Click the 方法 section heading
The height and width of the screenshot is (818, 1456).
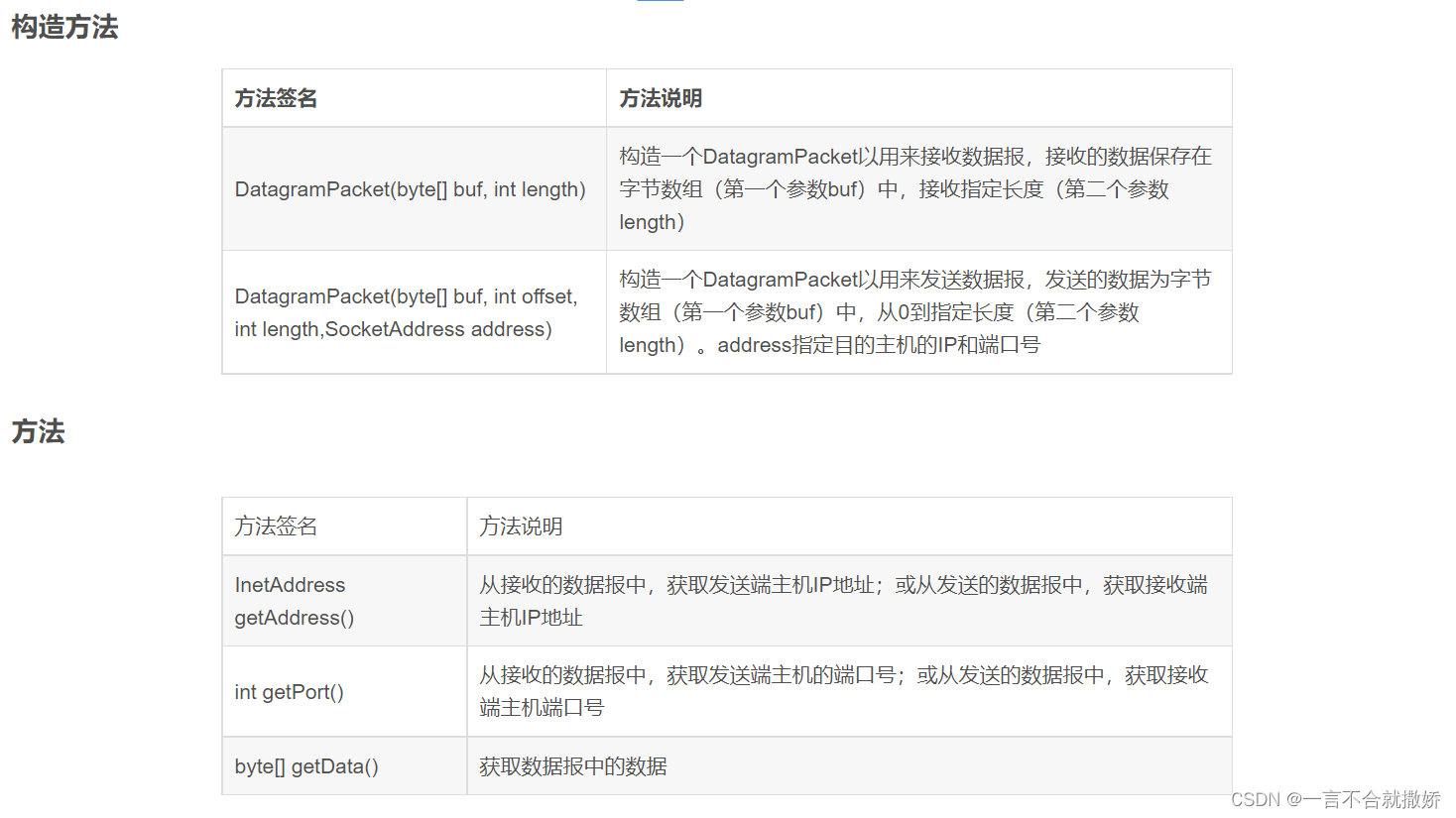tap(38, 431)
